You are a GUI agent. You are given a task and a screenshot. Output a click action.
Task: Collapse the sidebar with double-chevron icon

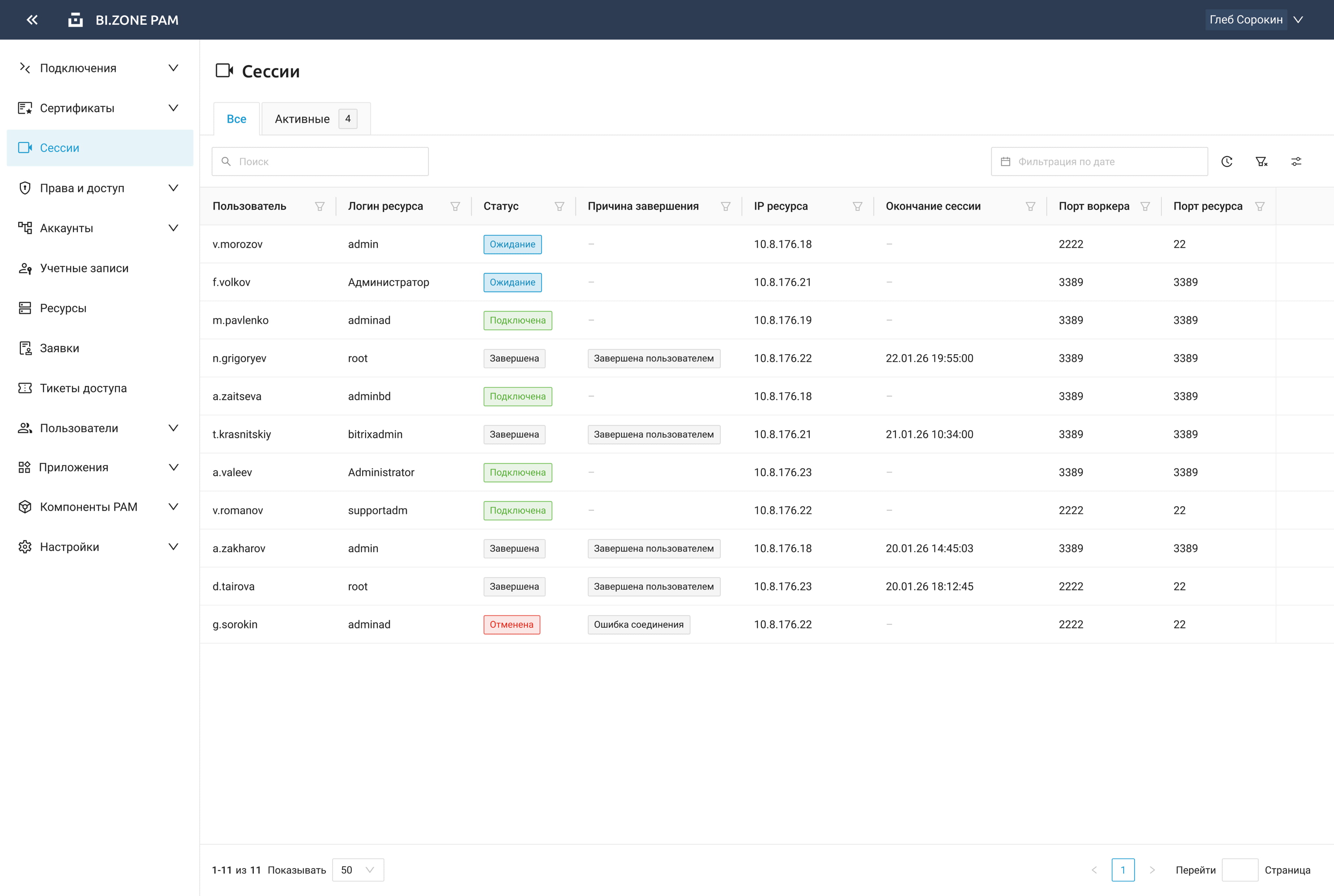click(32, 20)
